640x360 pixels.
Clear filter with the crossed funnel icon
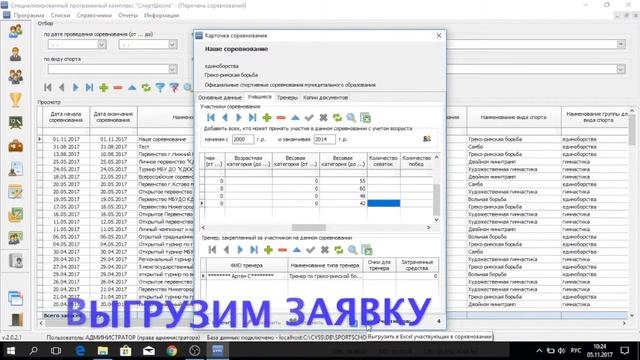[174, 87]
